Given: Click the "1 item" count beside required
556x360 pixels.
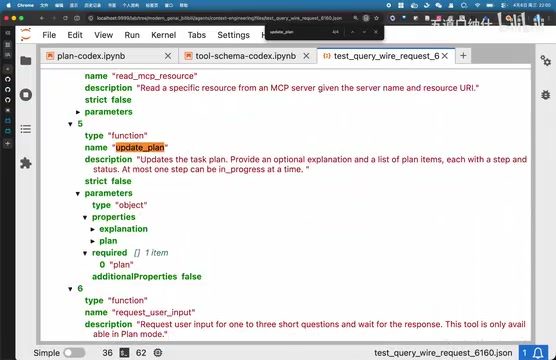Looking at the screenshot, I should 156,253.
